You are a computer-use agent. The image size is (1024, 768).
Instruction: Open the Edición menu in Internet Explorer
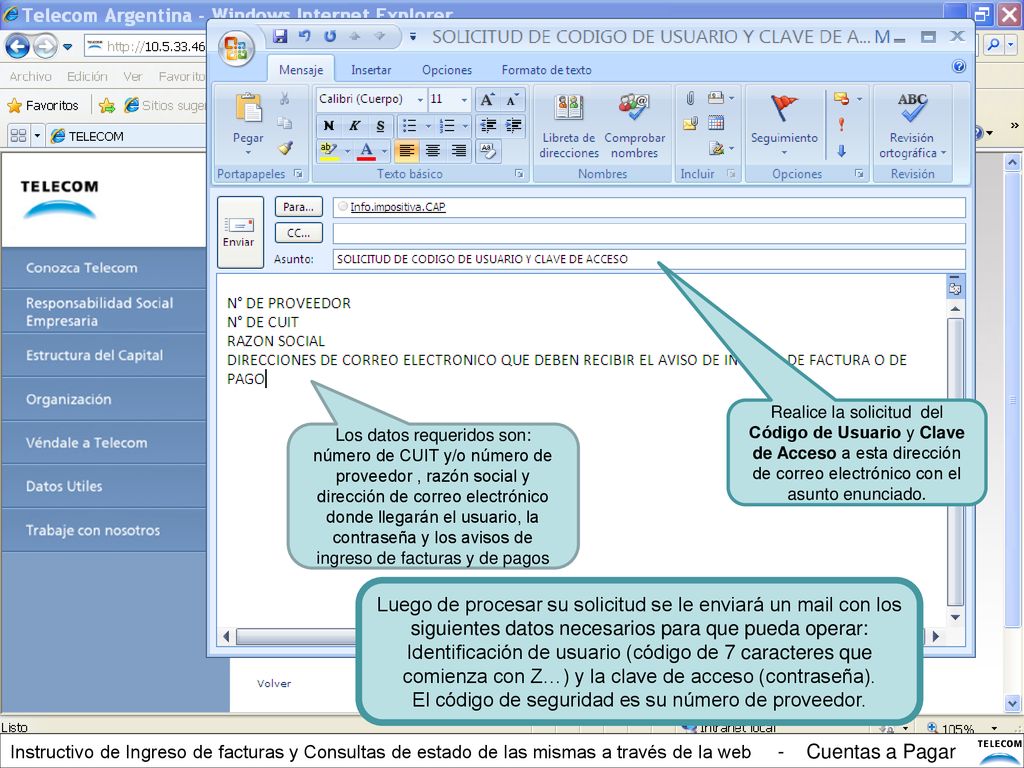[x=88, y=76]
